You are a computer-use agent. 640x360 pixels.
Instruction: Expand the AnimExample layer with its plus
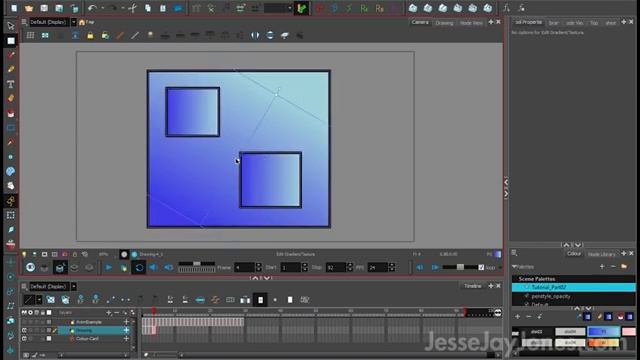click(x=127, y=322)
